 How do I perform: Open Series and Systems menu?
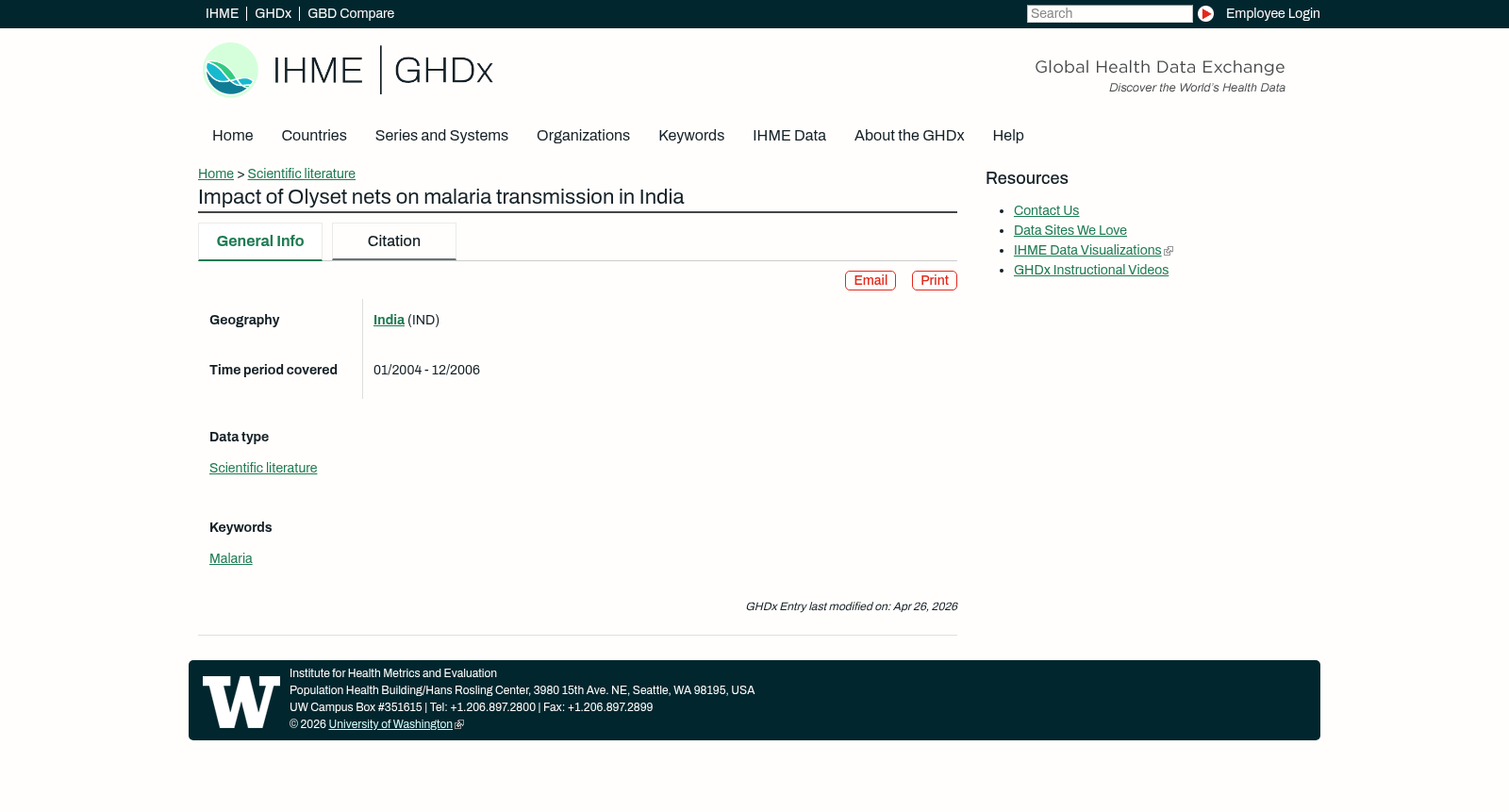[441, 136]
